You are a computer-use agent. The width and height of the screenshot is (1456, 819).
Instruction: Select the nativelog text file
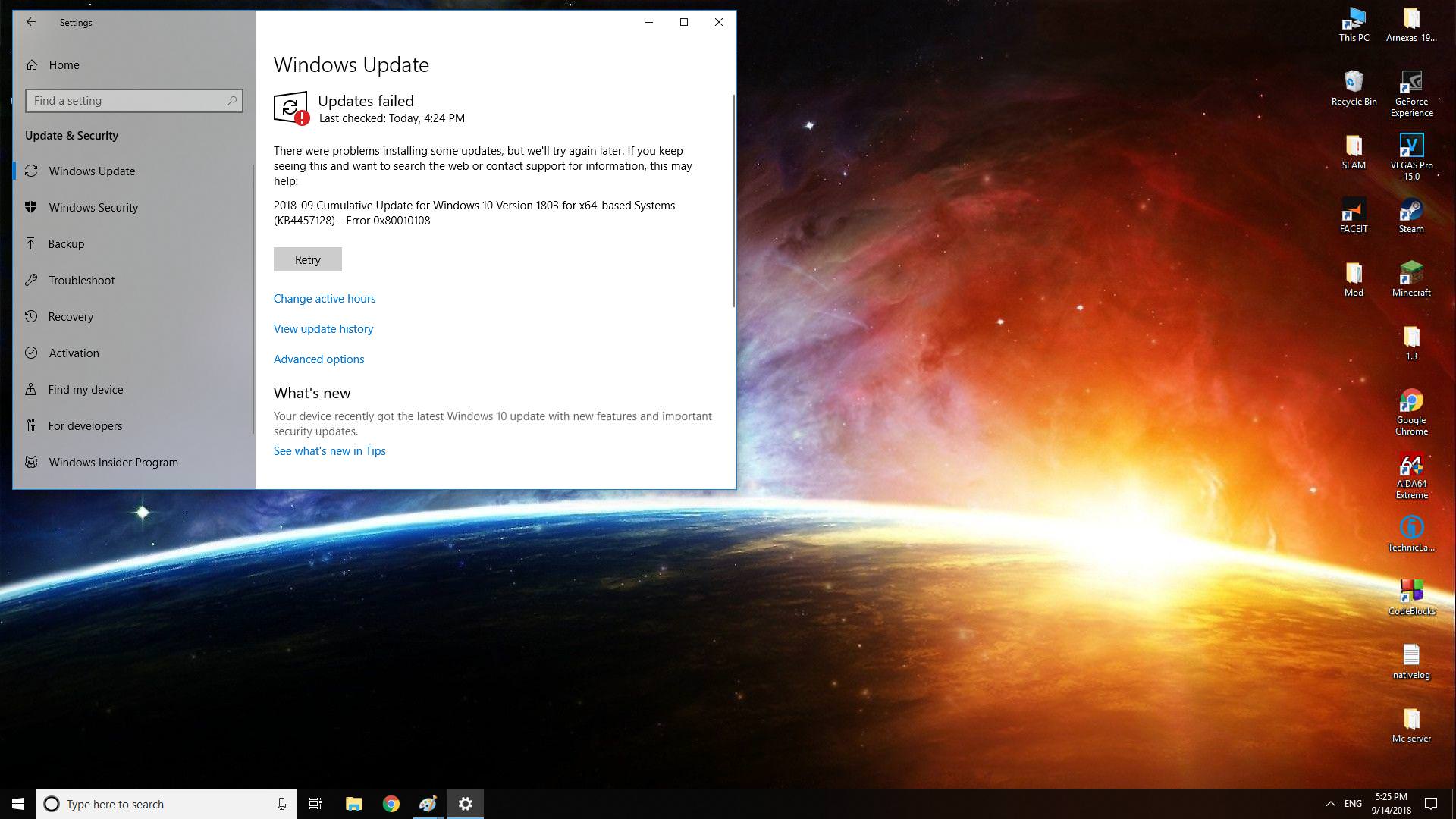point(1411,661)
